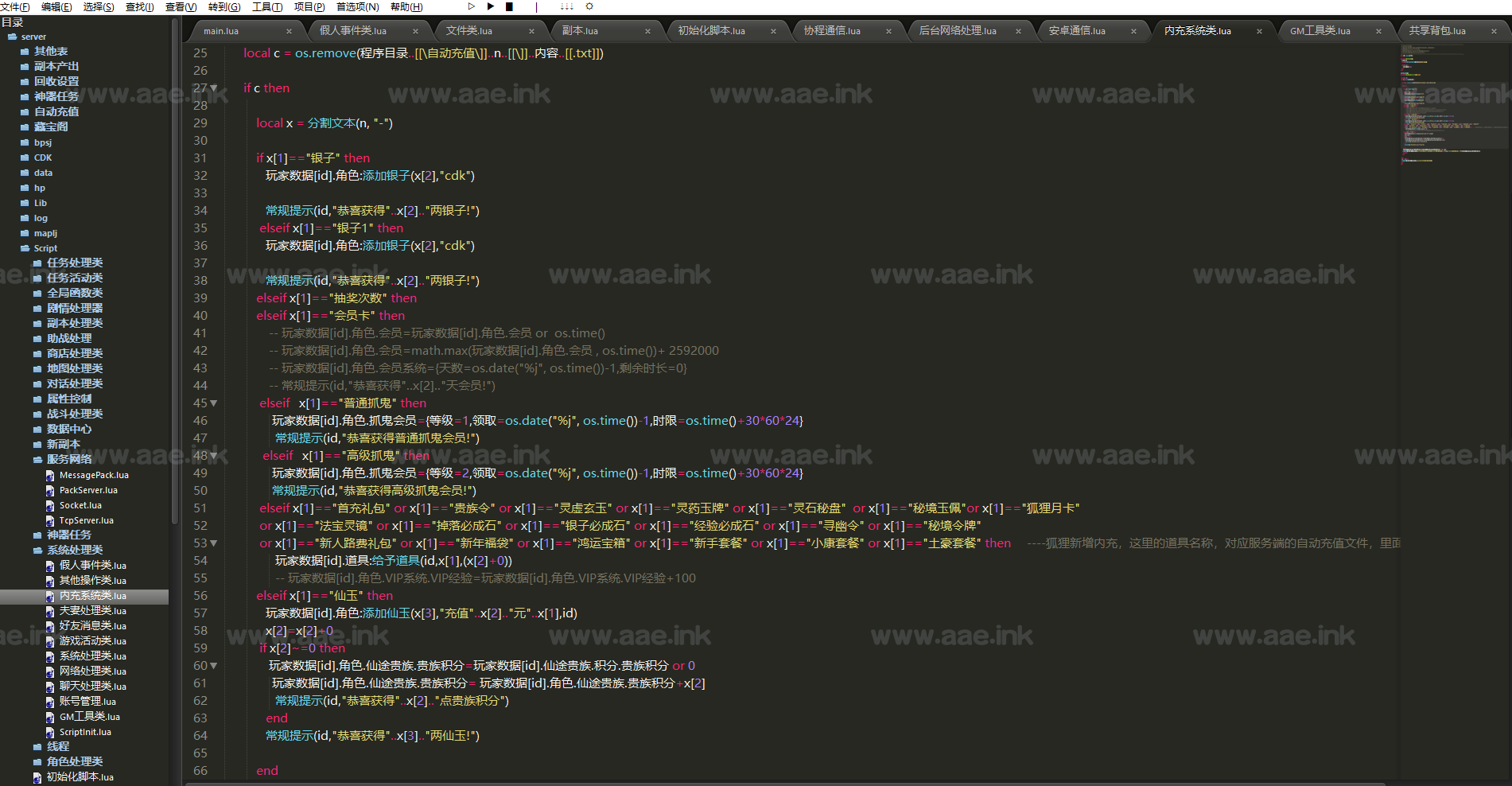Close the 内充系统类.lua tab
1512x786 pixels.
[1259, 31]
